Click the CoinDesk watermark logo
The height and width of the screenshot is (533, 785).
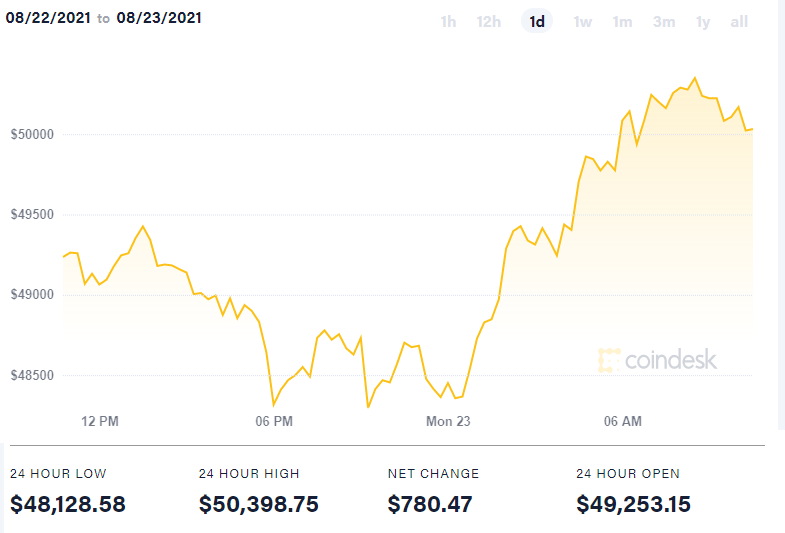(x=657, y=360)
